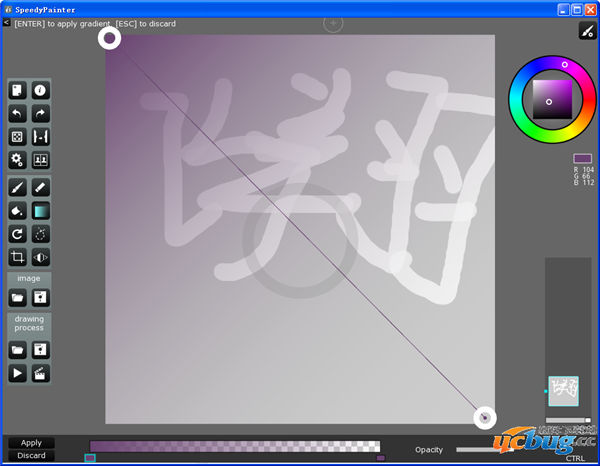Collapse panel with top-left arrow
The width and height of the screenshot is (600, 466).
(7, 22)
